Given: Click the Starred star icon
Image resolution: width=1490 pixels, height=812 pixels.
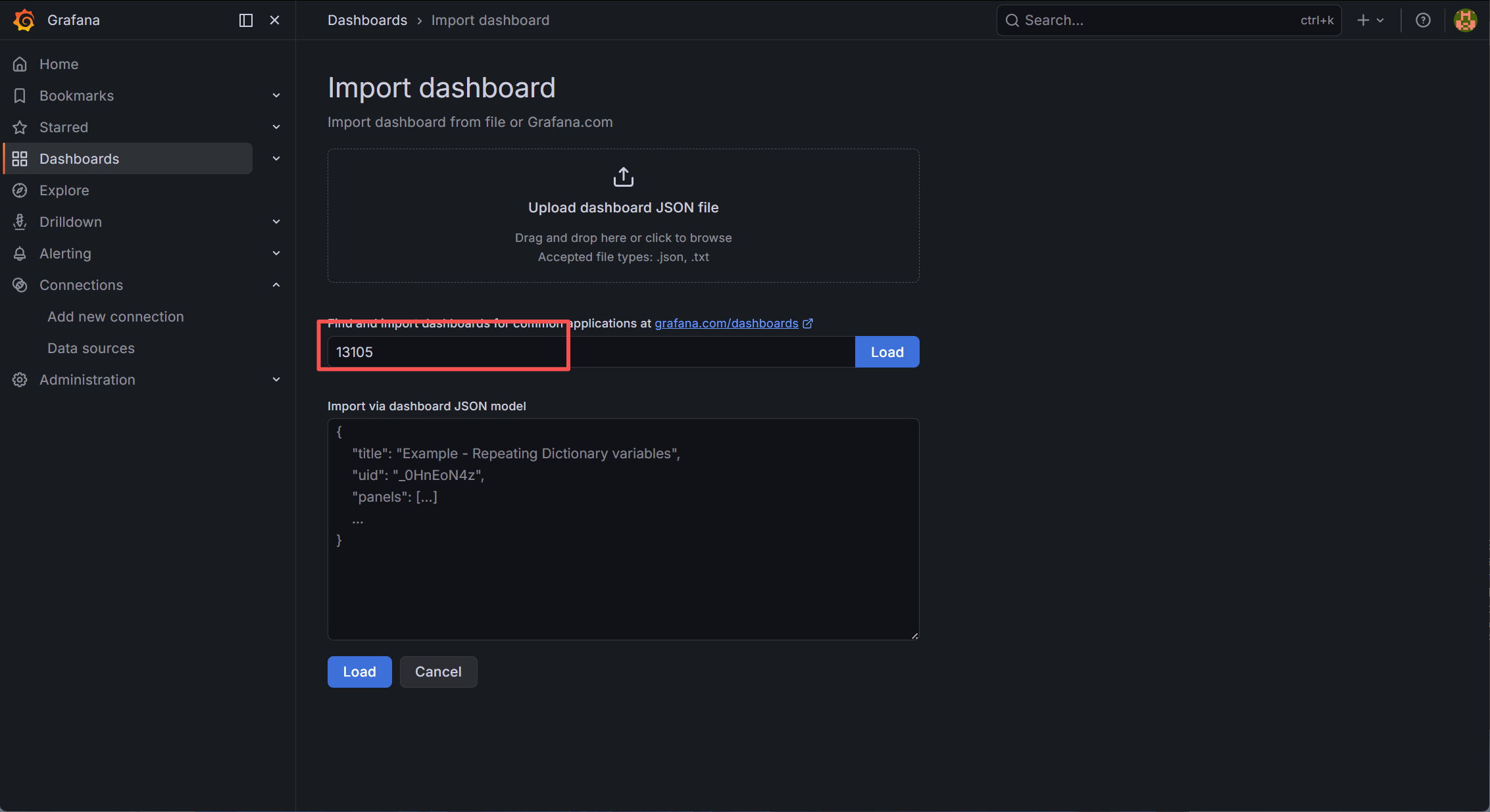Looking at the screenshot, I should coord(20,128).
